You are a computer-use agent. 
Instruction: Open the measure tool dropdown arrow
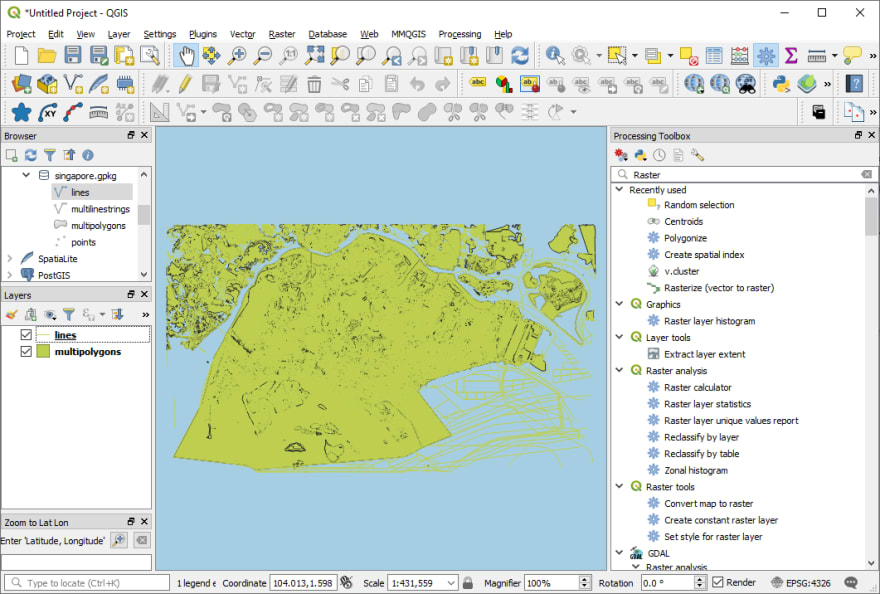pos(835,56)
